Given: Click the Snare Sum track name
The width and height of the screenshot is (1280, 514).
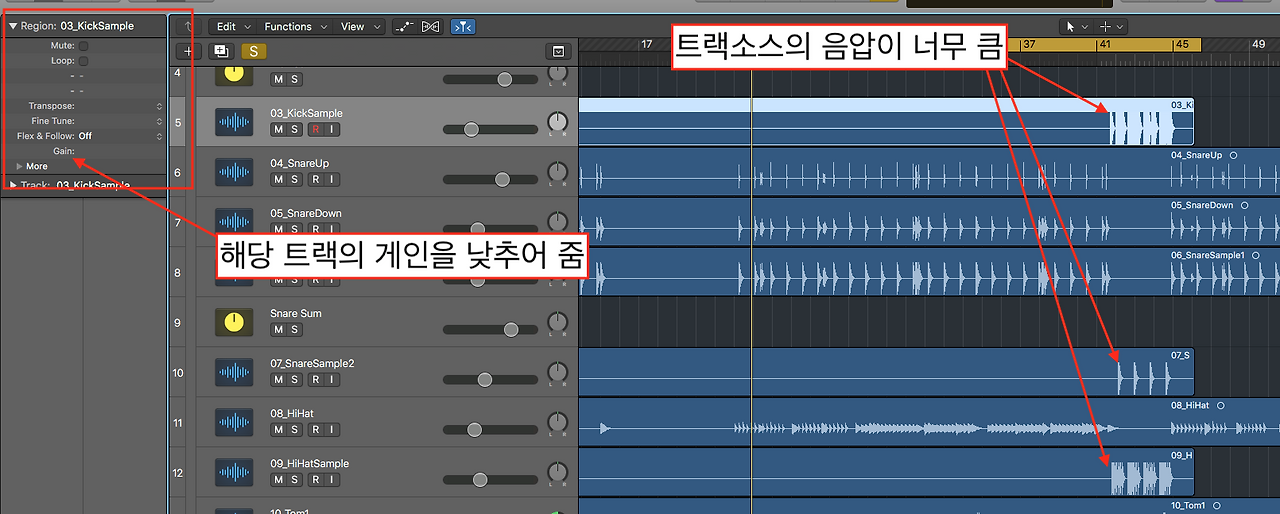Looking at the screenshot, I should click(296, 313).
